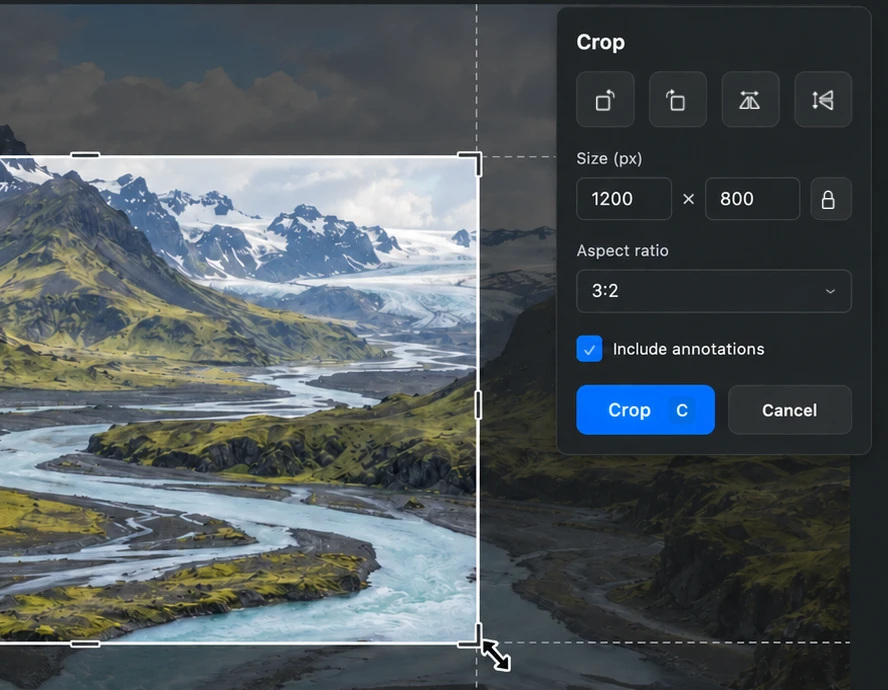This screenshot has width=888, height=690.
Task: Click the top edge crop handle
Action: coord(85,155)
